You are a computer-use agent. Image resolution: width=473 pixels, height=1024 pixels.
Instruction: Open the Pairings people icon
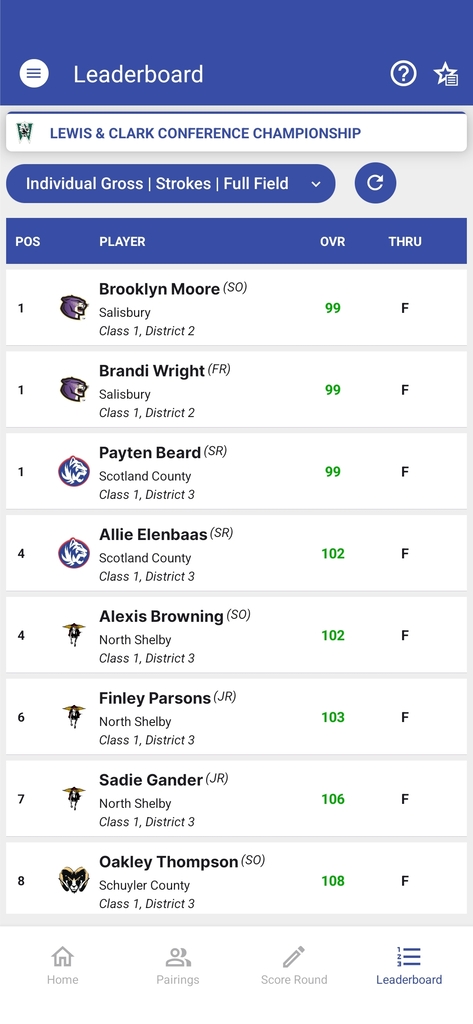[x=178, y=957]
